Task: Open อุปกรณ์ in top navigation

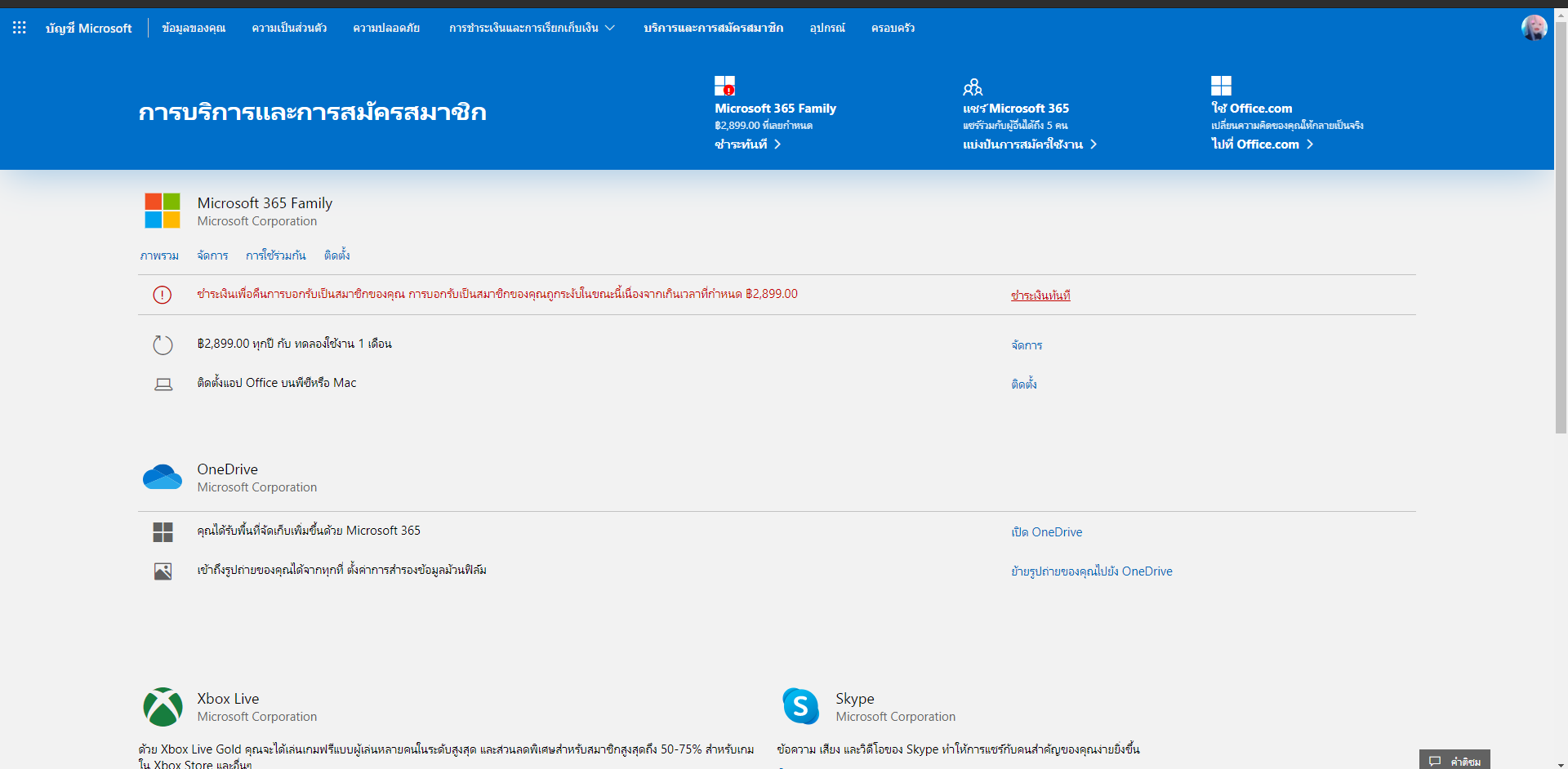Action: pos(827,28)
